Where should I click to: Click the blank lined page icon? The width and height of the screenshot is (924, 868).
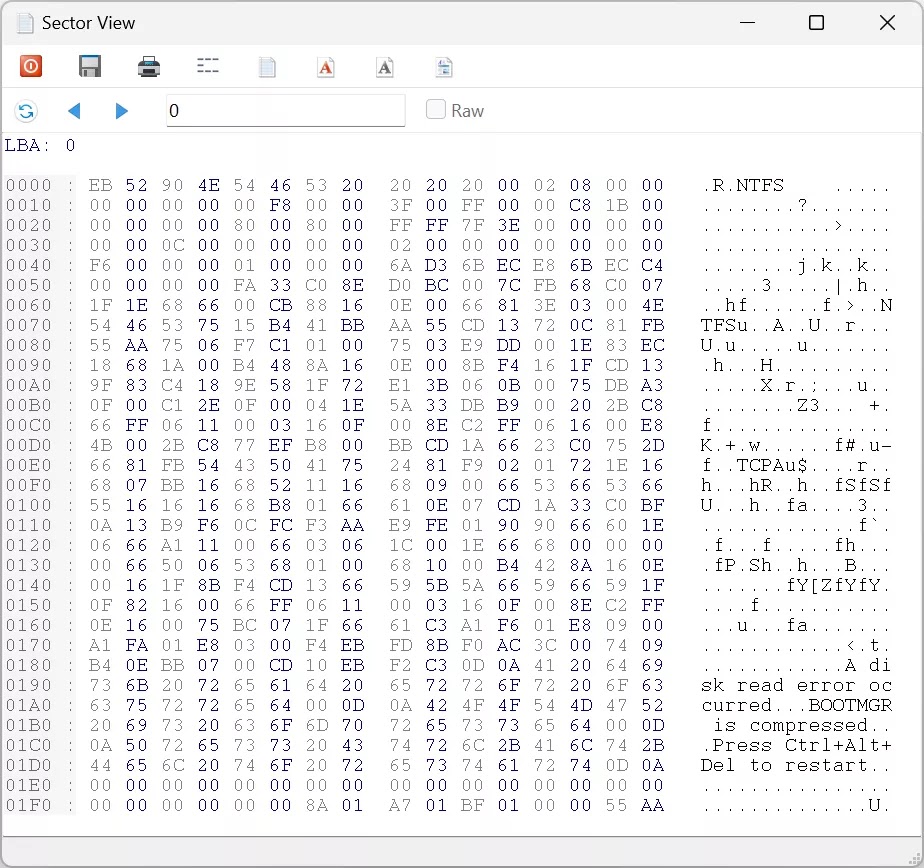tap(267, 67)
